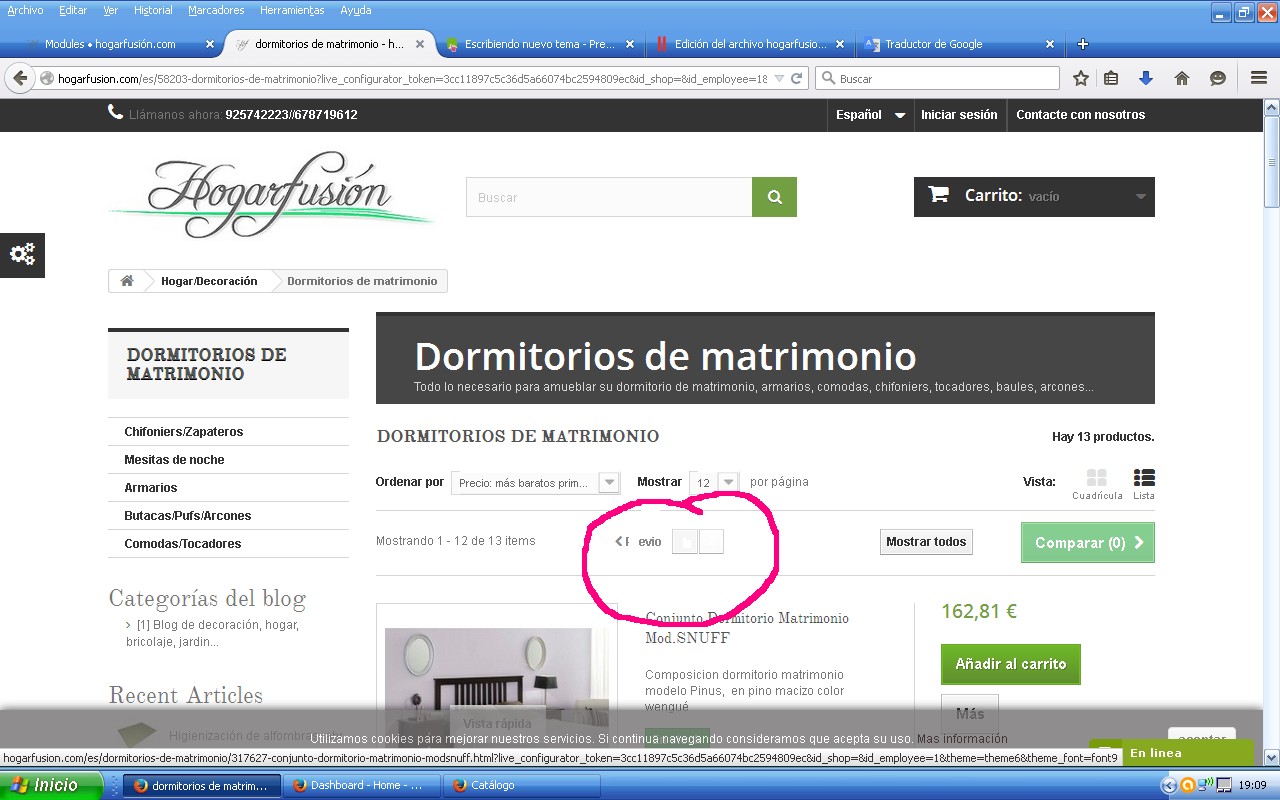This screenshot has height=800, width=1280.
Task: Bookmark this page with the star icon
Action: (x=1081, y=78)
